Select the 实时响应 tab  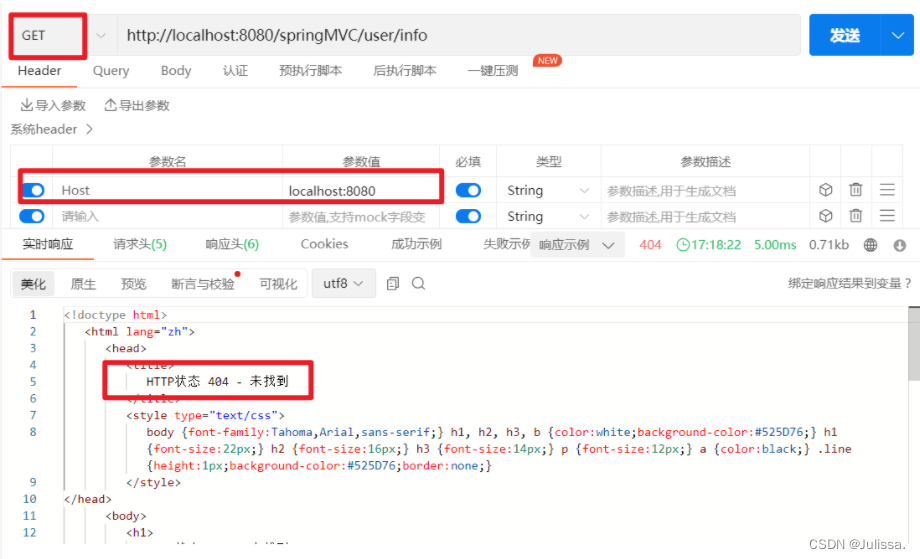[x=48, y=244]
